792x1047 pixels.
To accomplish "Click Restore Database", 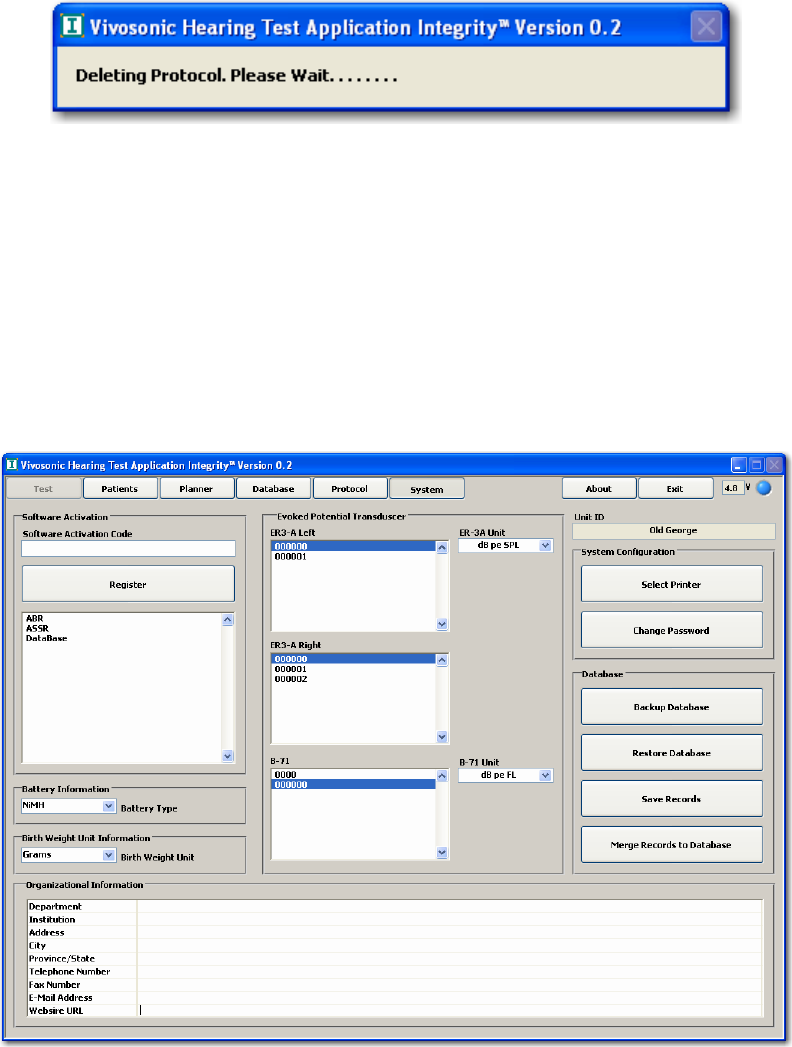I will [671, 753].
